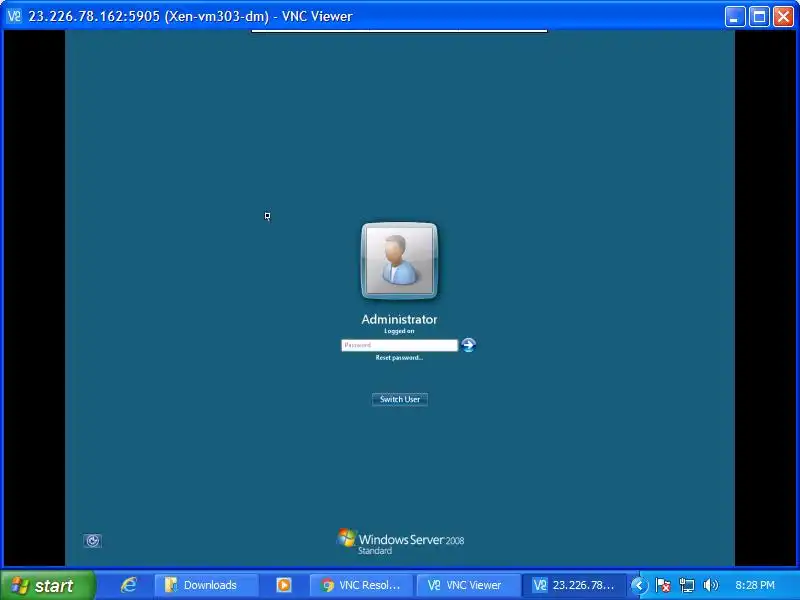The image size is (800, 600).
Task: Open the Reset password link
Action: pyautogui.click(x=399, y=358)
